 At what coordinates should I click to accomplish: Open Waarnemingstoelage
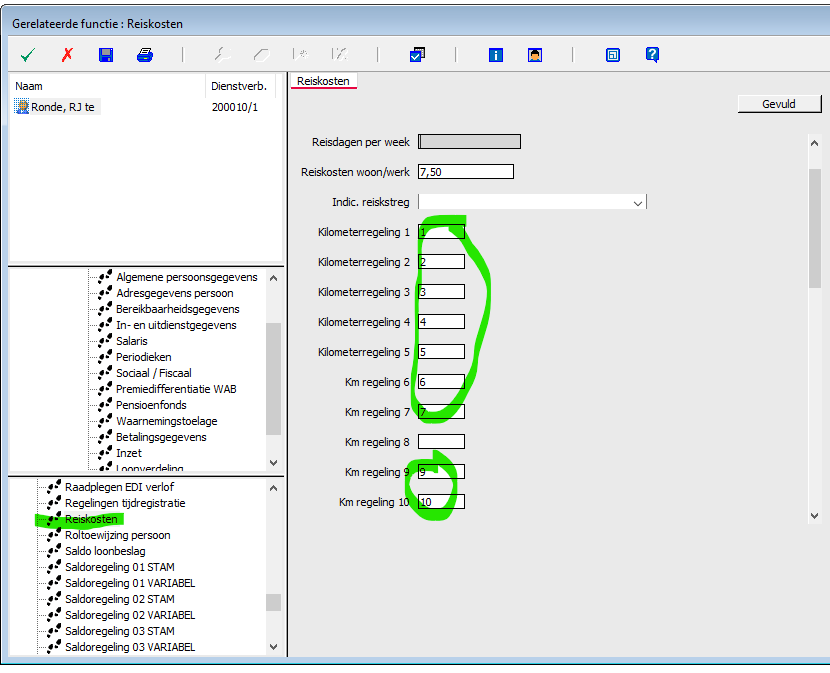point(167,421)
